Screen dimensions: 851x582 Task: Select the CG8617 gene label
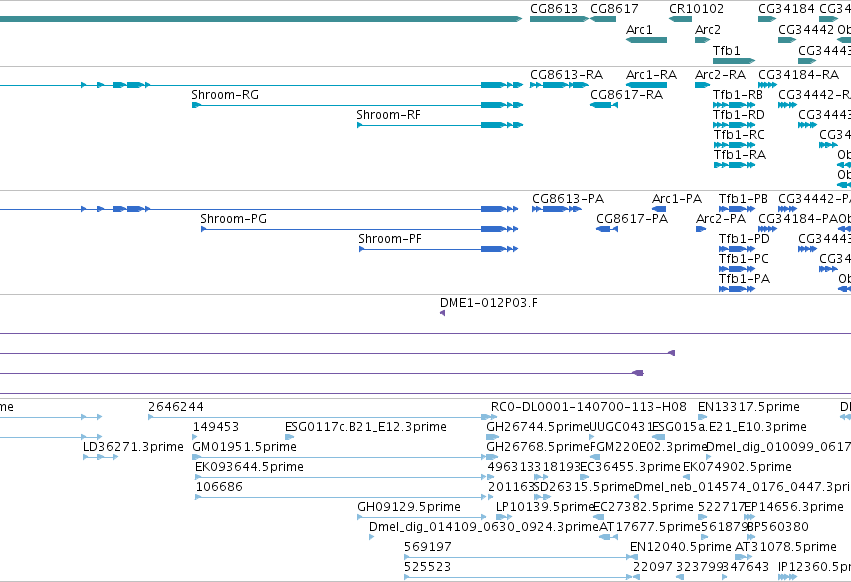point(614,9)
